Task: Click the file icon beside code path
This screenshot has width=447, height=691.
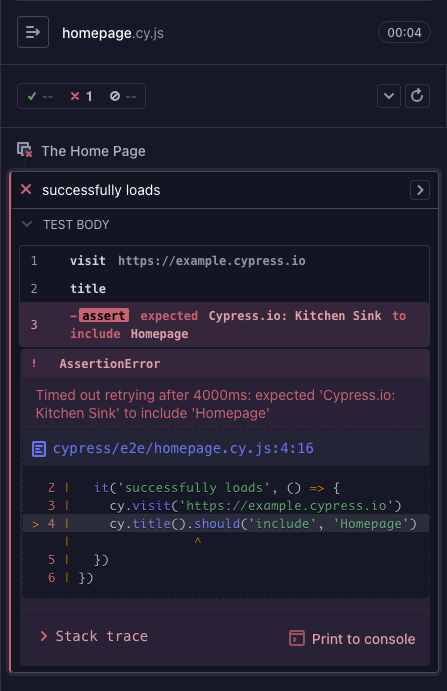Action: click(39, 449)
